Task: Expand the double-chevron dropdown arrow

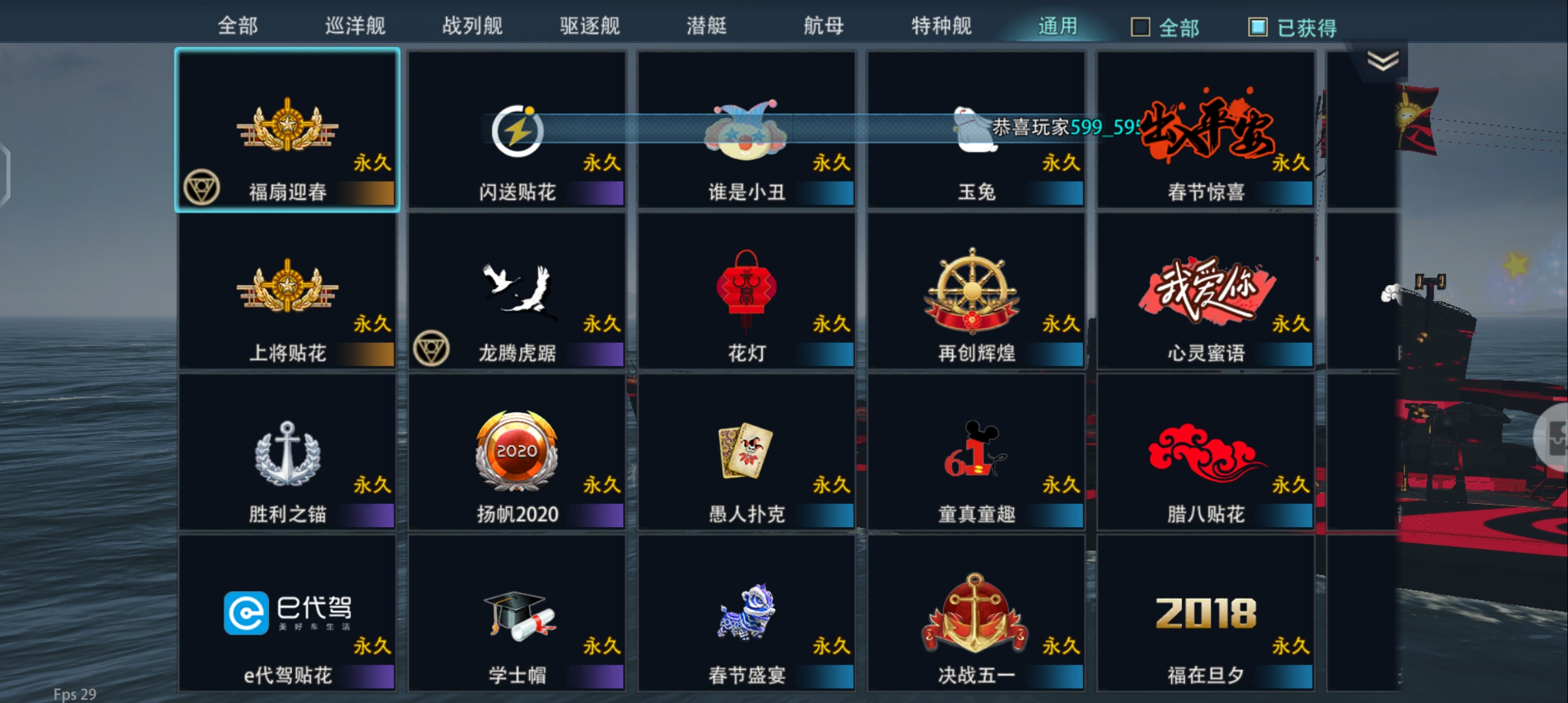Action: click(x=1383, y=61)
